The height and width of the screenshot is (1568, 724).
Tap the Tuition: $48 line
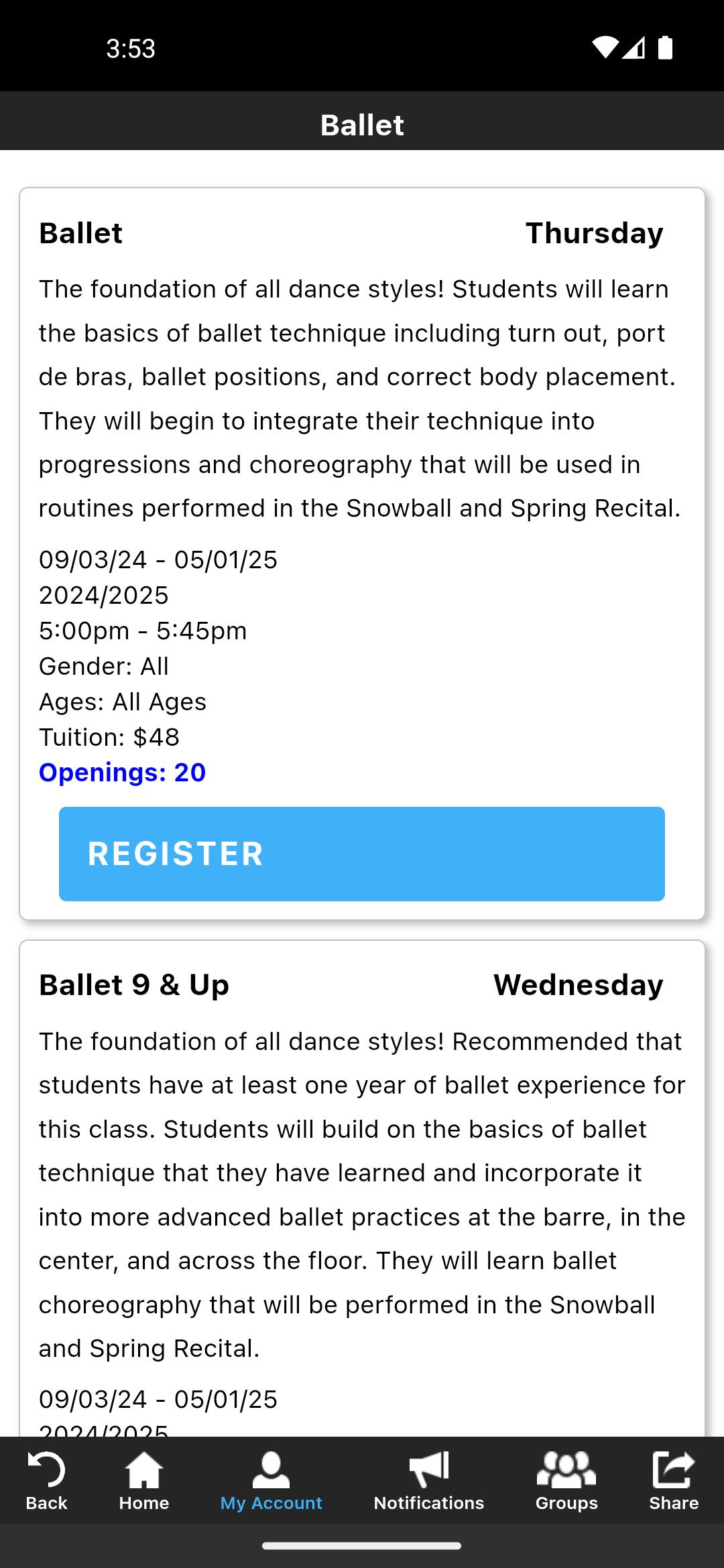tap(109, 737)
